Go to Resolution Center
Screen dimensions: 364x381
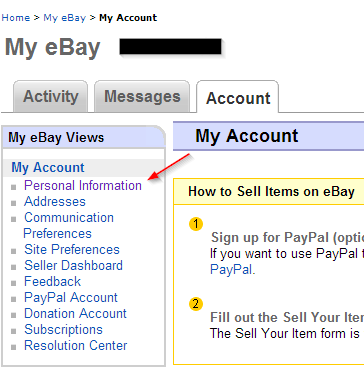(x=76, y=346)
